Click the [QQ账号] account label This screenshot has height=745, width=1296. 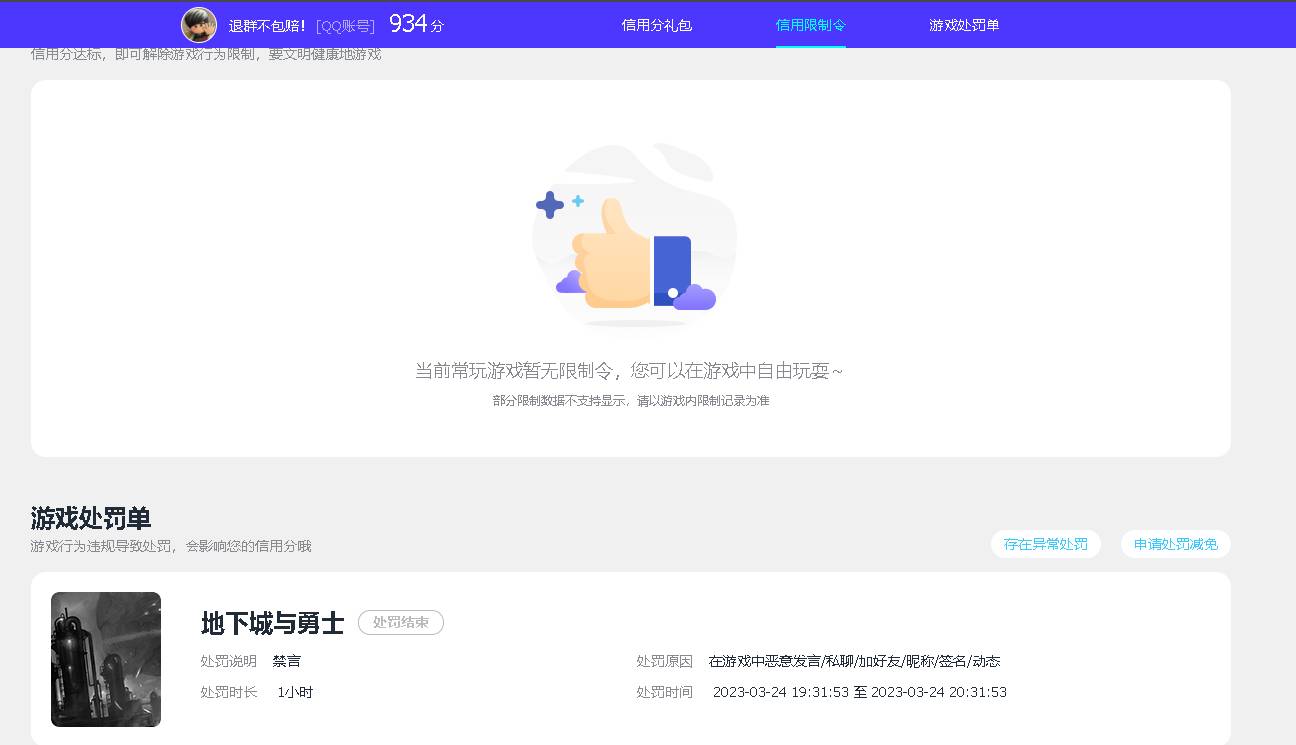342,26
